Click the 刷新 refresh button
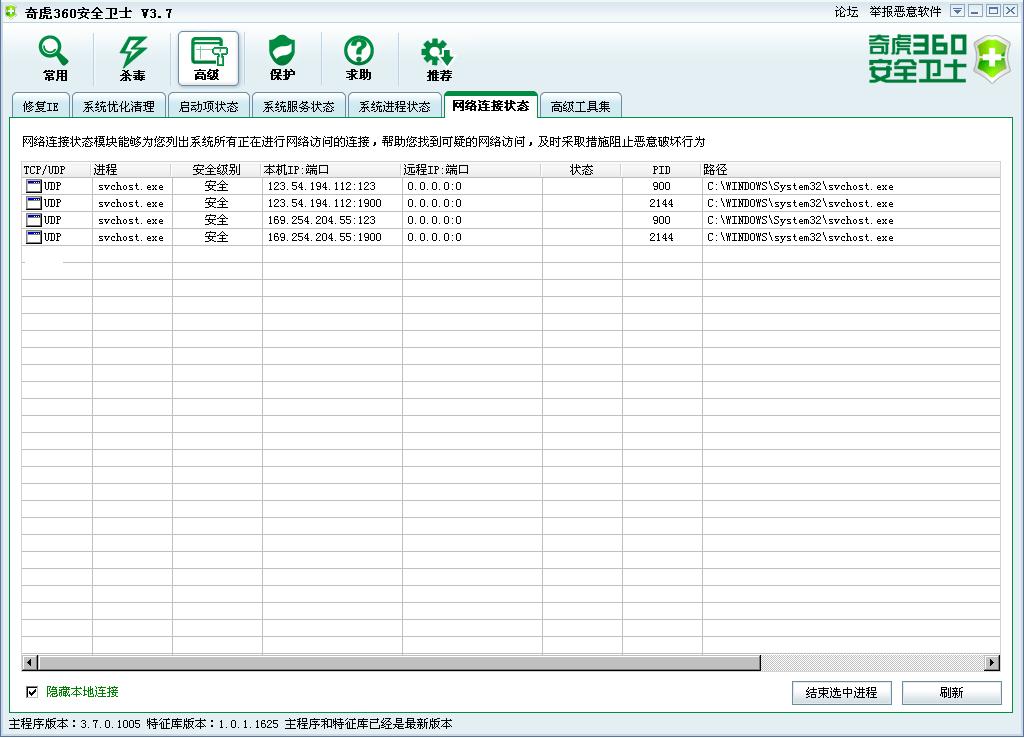 [x=952, y=693]
